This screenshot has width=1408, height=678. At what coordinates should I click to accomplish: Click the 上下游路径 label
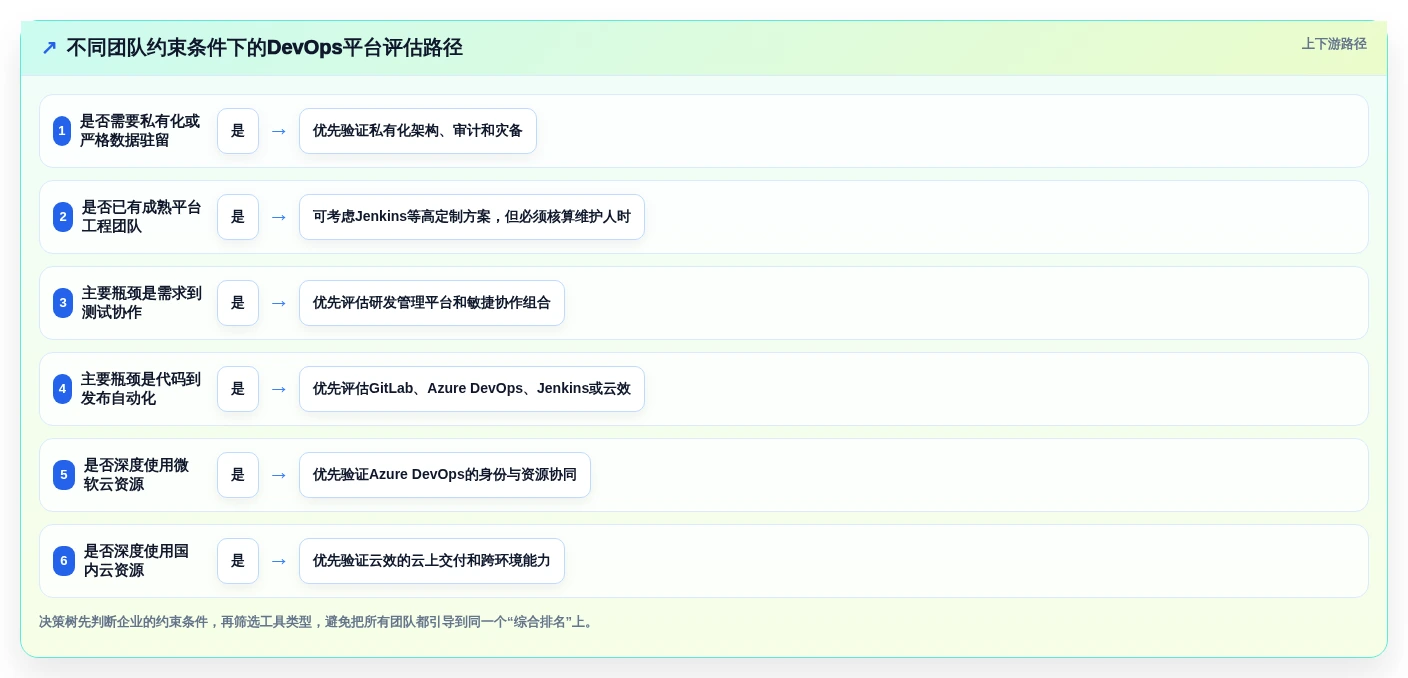click(1334, 44)
